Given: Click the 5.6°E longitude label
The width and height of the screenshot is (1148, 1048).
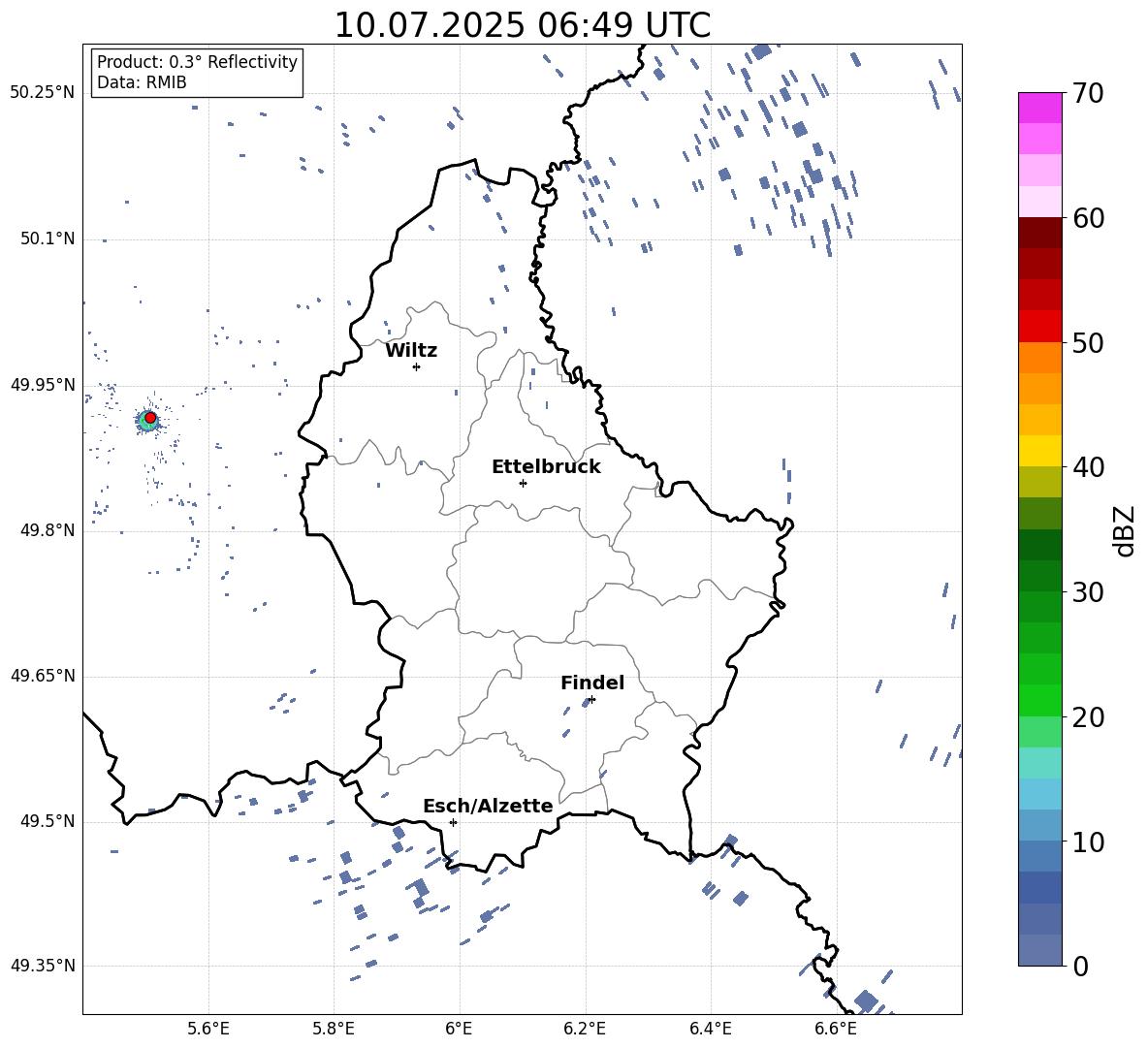Looking at the screenshot, I should click(208, 1029).
